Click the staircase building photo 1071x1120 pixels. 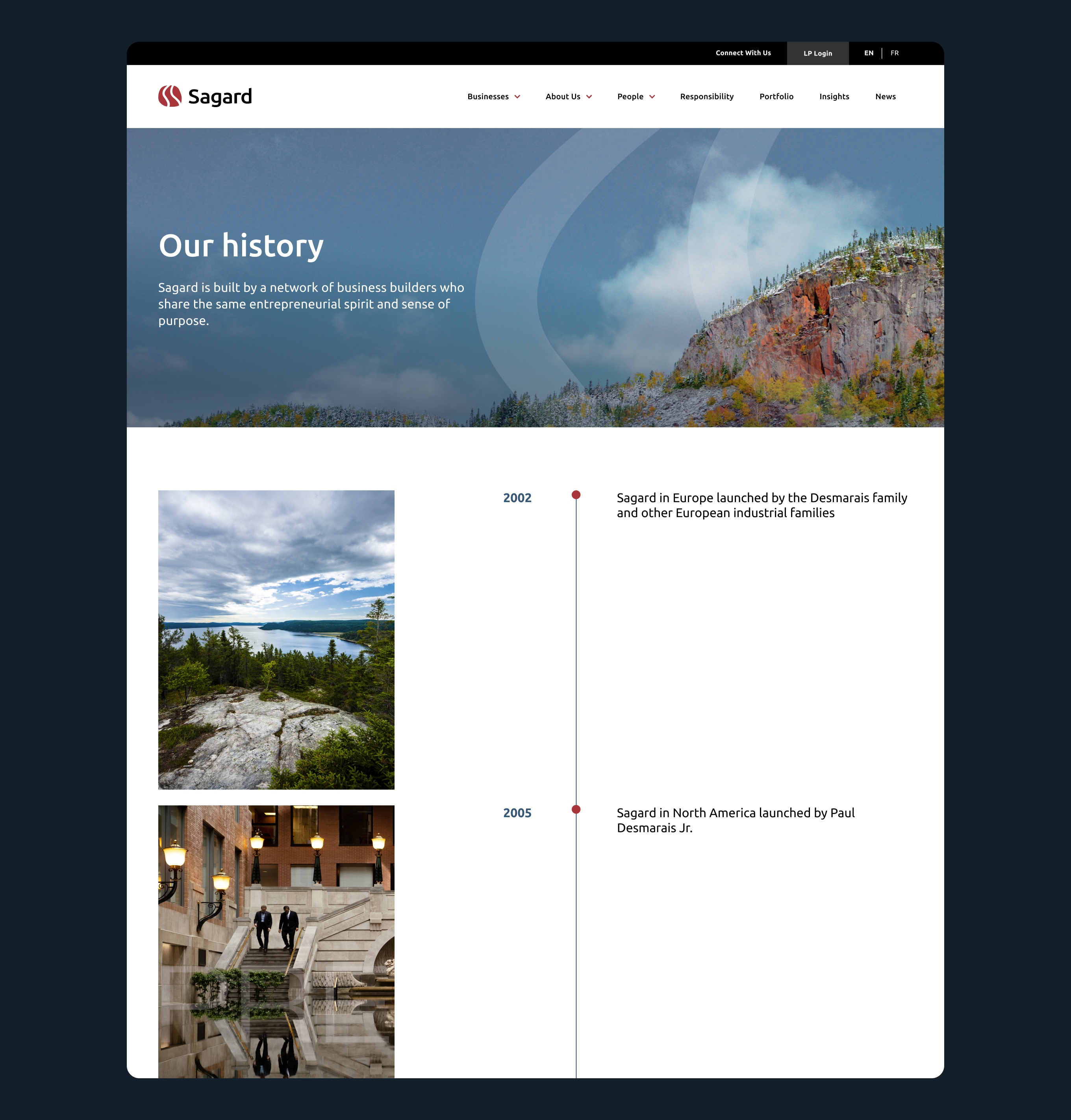276,941
